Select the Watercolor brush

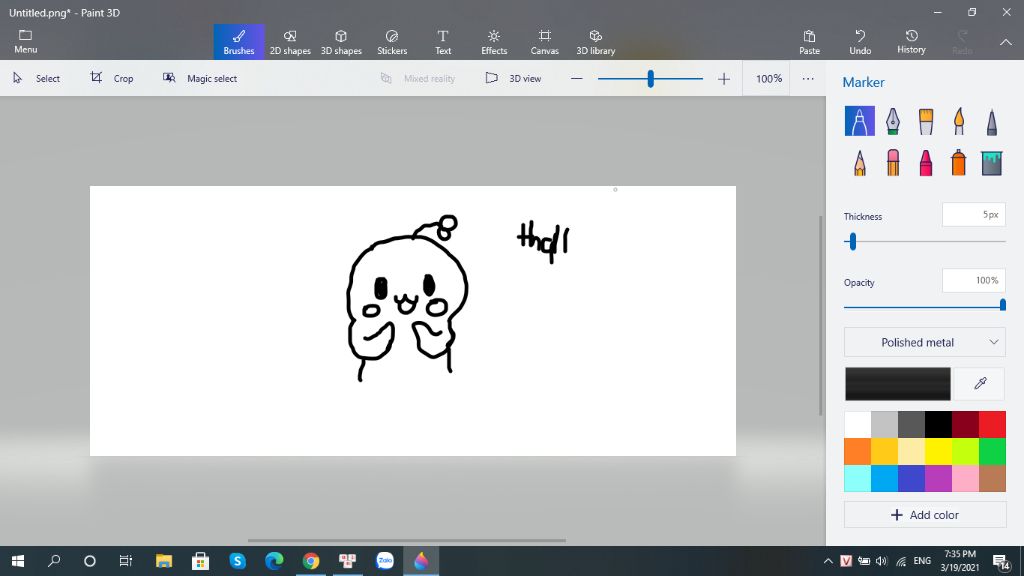959,121
